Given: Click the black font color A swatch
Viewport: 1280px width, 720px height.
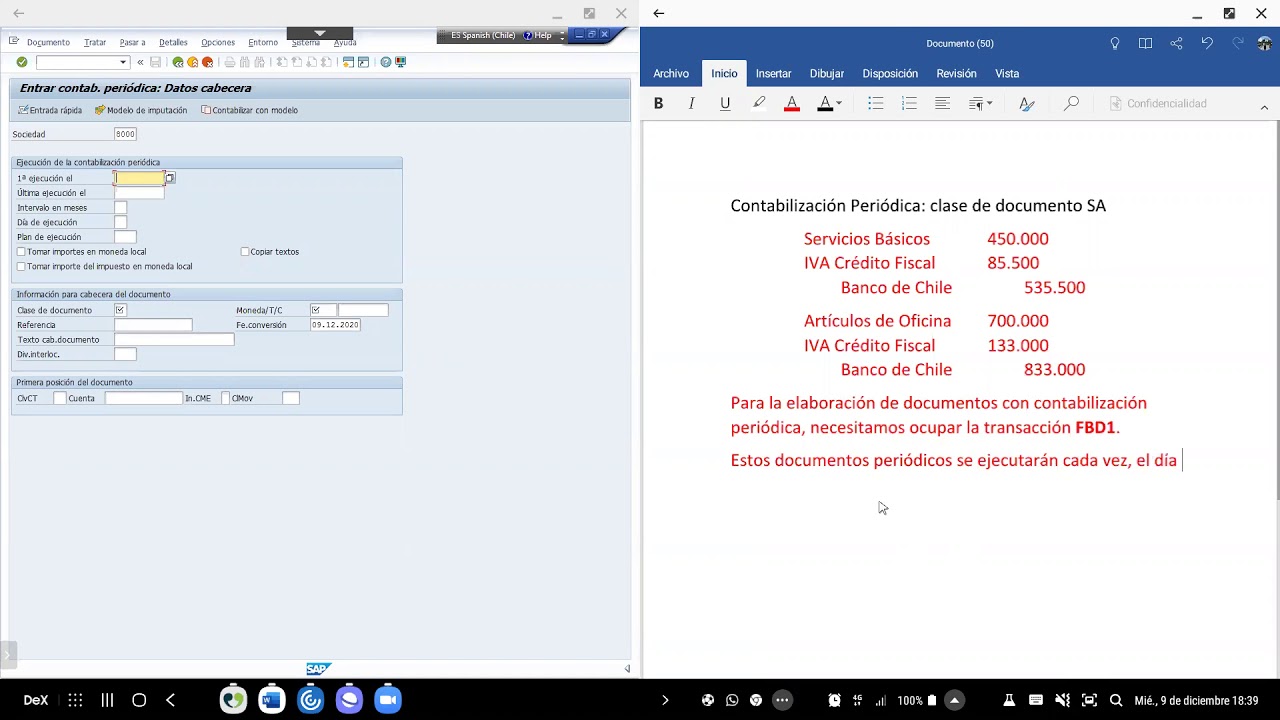Looking at the screenshot, I should [825, 103].
